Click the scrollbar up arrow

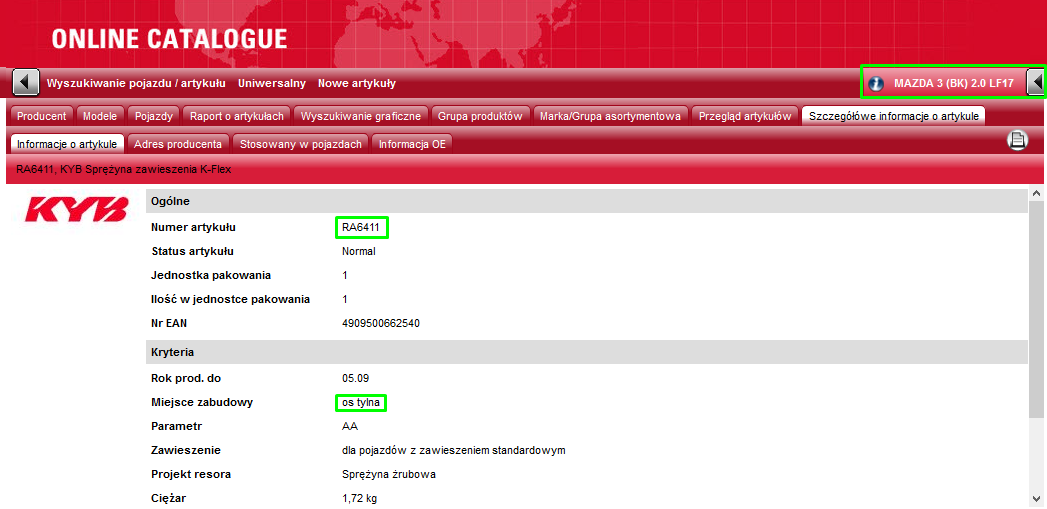coord(1037,194)
